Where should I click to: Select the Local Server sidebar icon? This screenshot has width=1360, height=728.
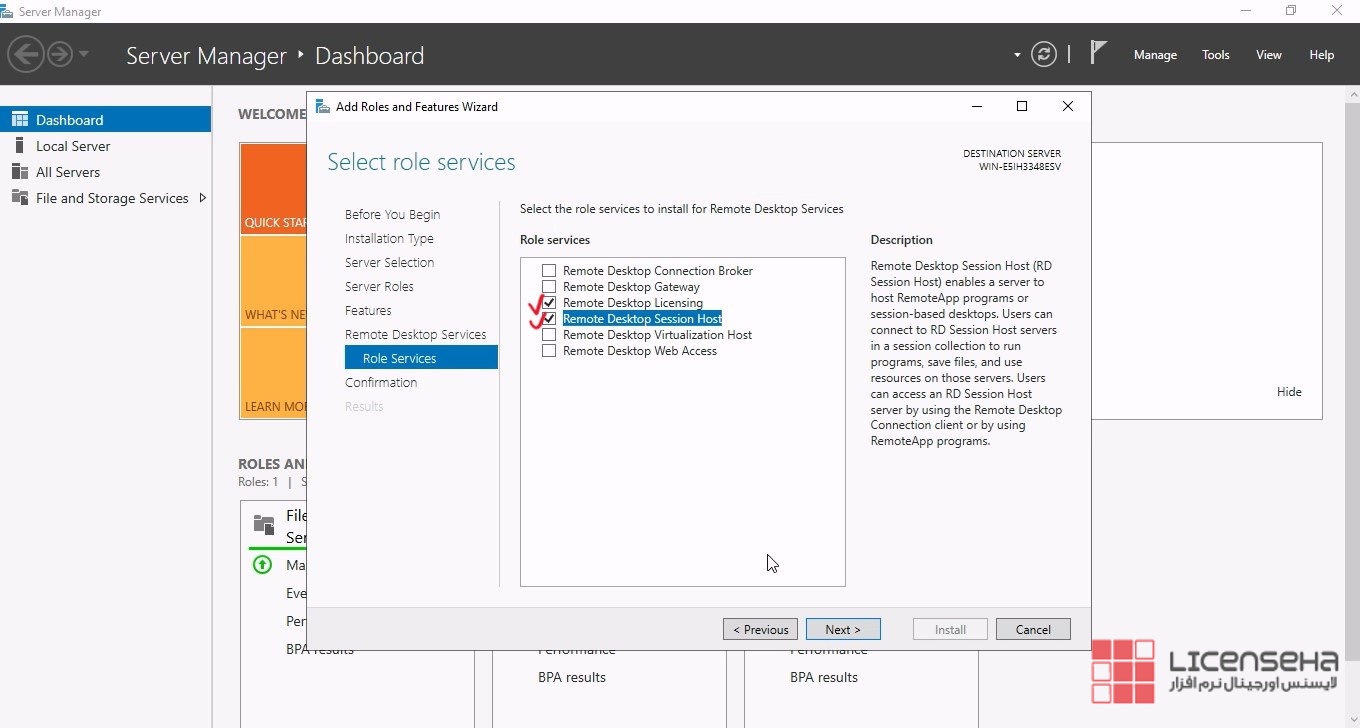(19, 146)
